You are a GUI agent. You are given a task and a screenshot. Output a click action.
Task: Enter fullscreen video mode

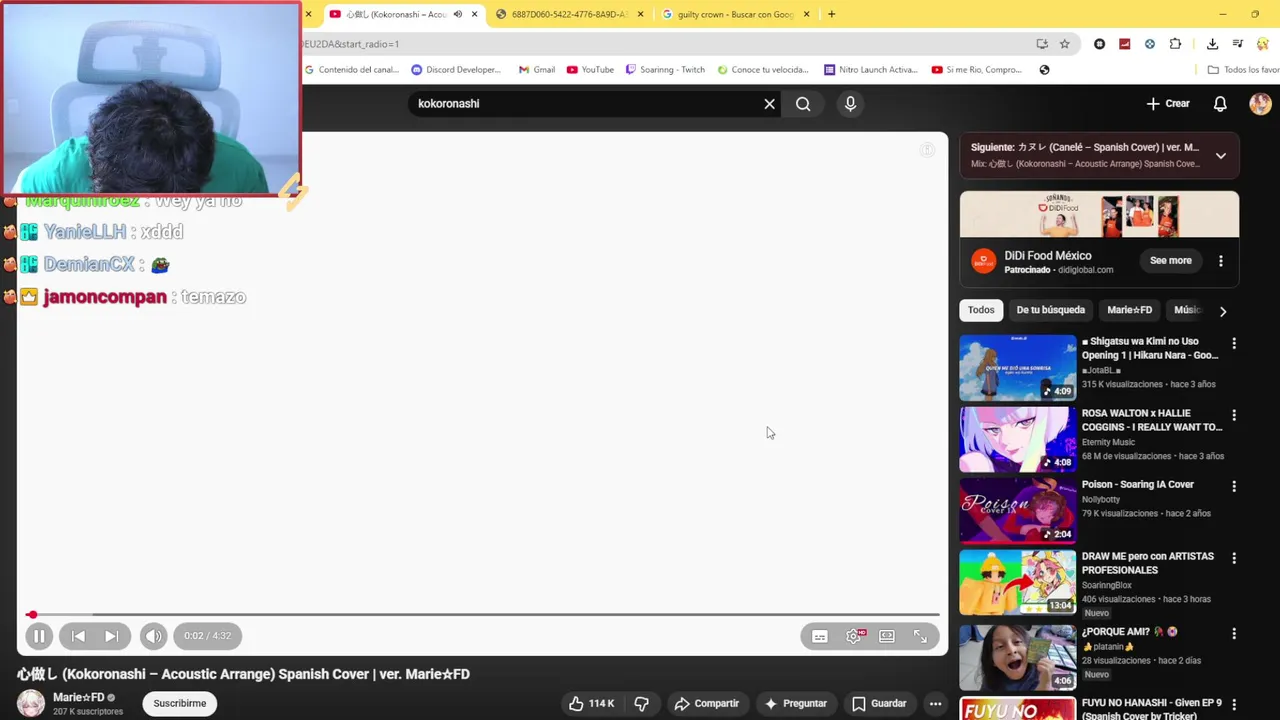pos(920,636)
